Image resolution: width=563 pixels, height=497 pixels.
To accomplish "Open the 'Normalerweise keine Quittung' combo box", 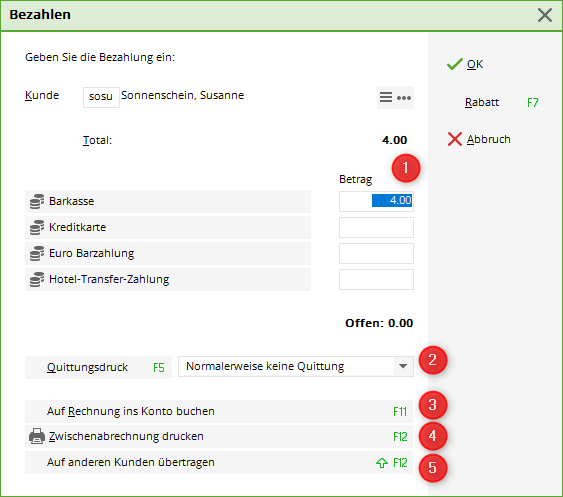I will tap(296, 366).
